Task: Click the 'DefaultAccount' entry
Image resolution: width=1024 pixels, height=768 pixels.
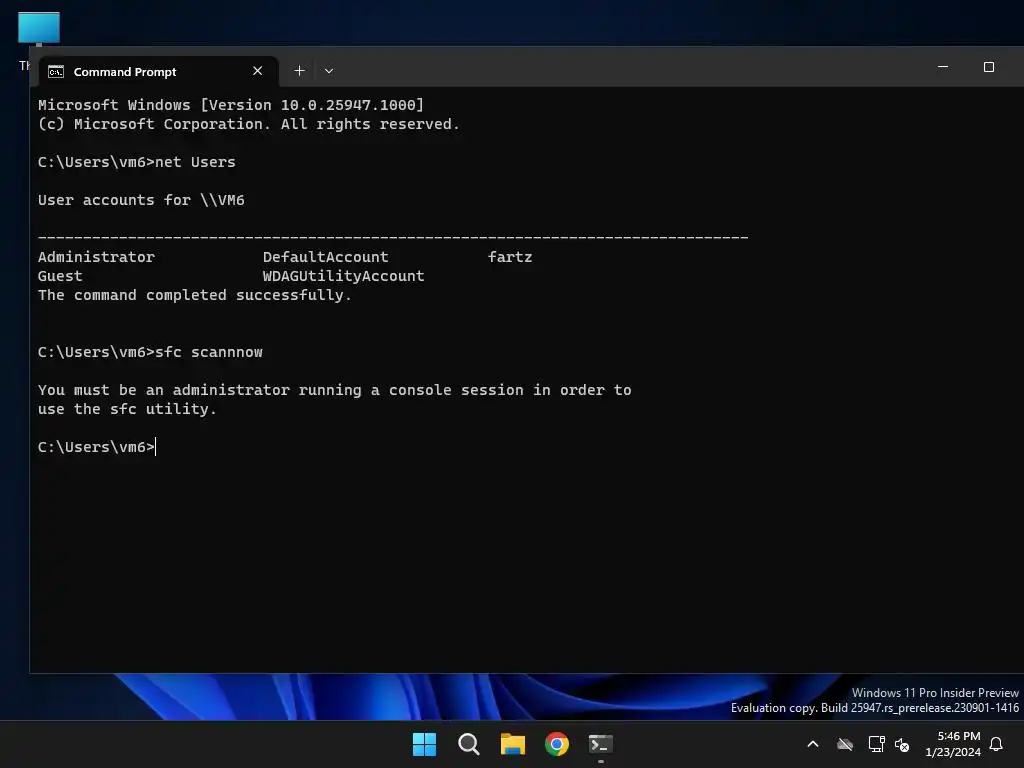Action: [x=325, y=257]
